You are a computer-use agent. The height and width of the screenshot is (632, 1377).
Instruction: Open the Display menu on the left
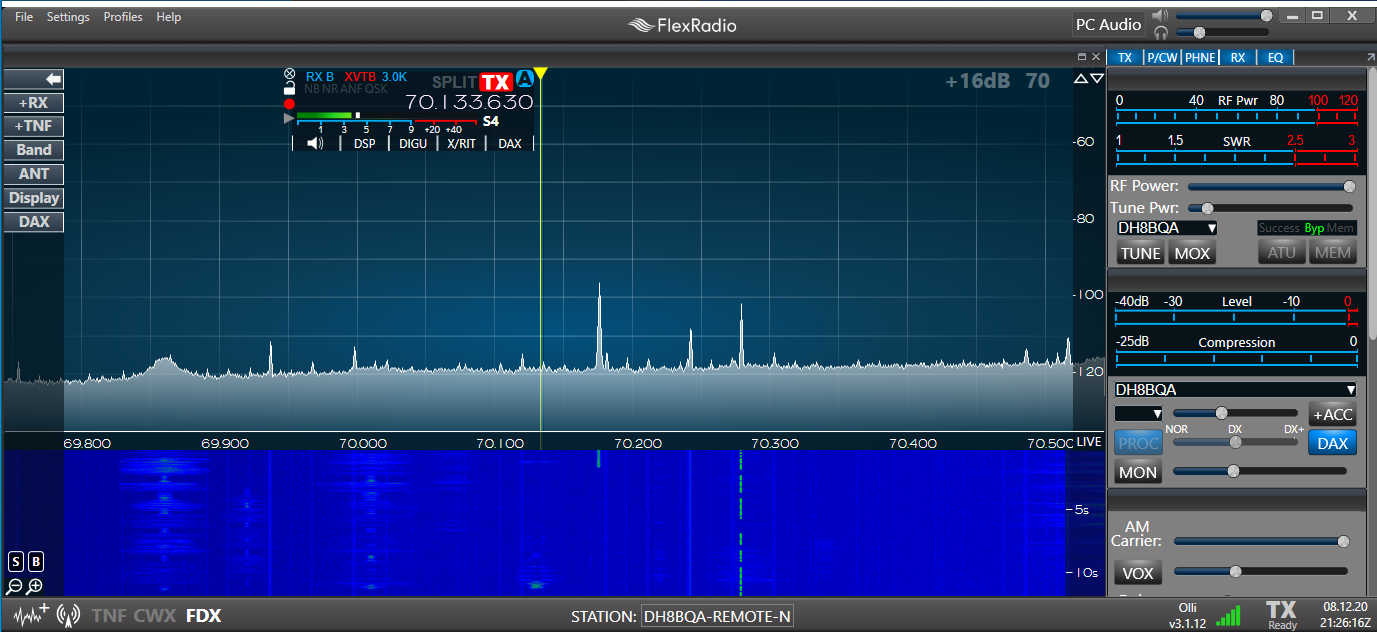click(34, 198)
